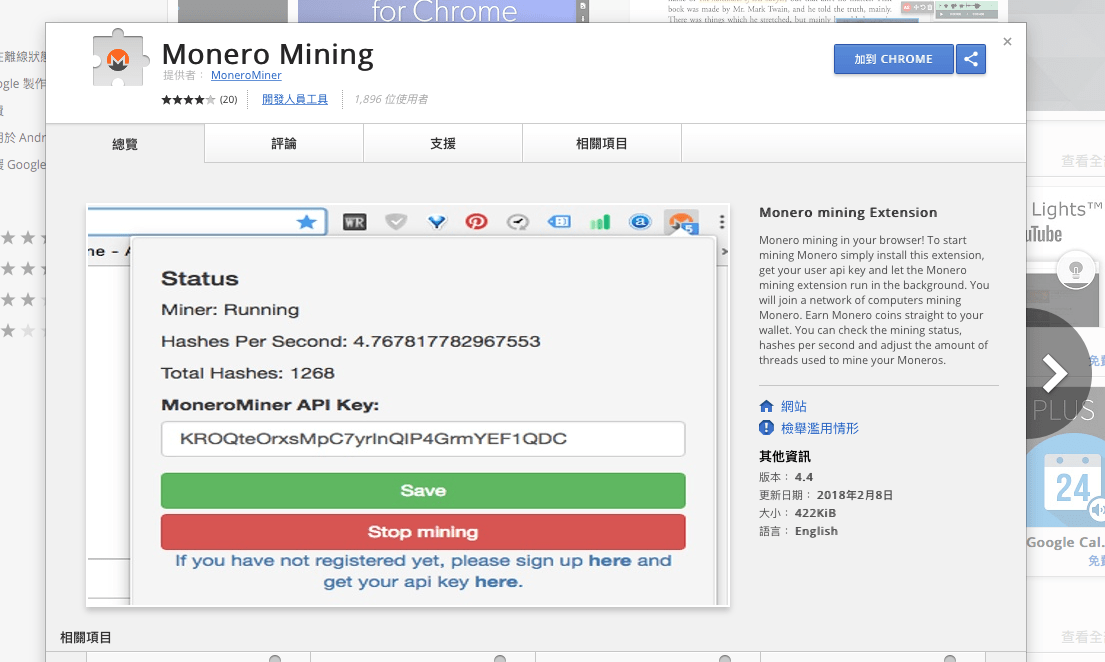Click the (20) review count
Viewport: 1105px width, 662px height.
point(228,100)
